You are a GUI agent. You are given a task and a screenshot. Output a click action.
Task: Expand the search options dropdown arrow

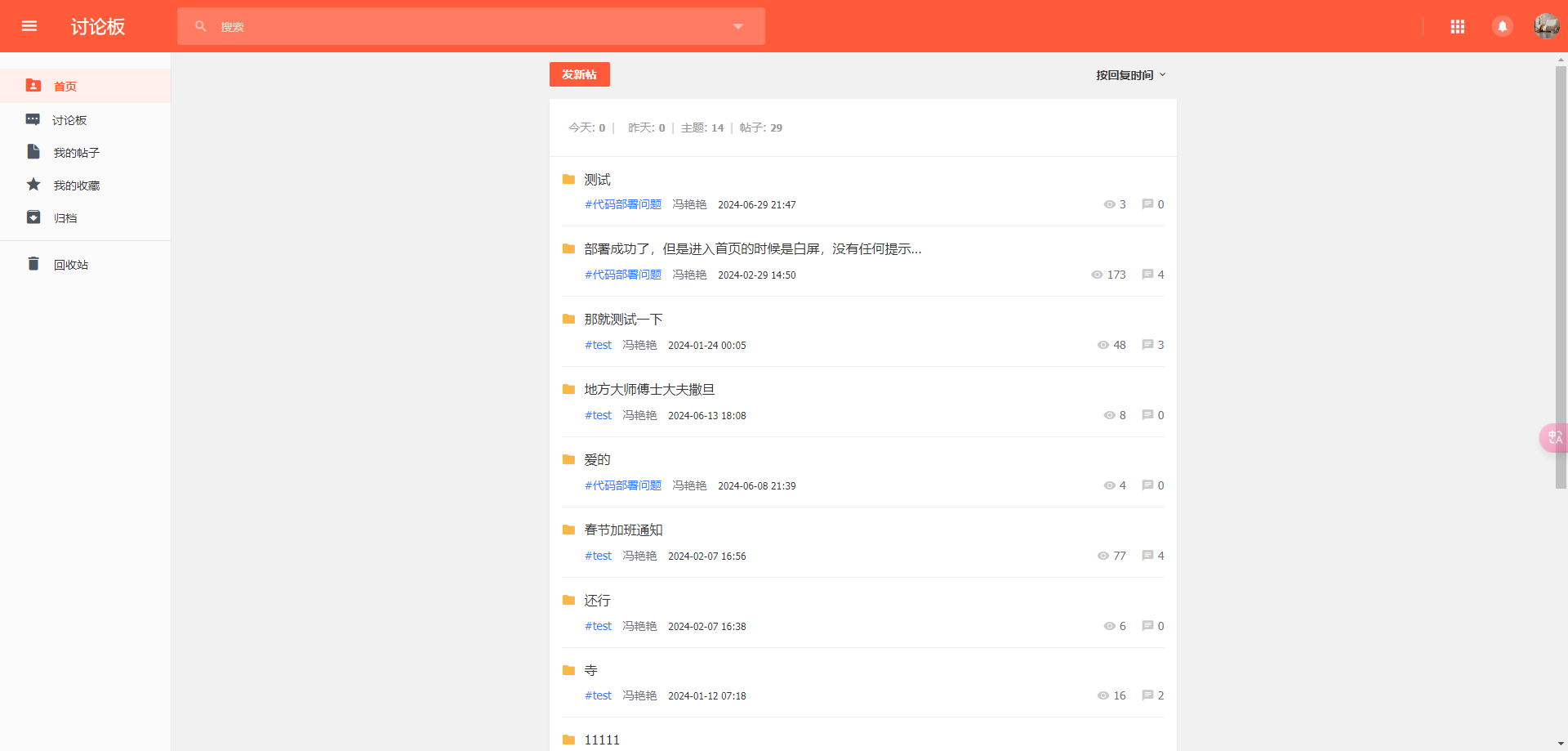point(738,26)
